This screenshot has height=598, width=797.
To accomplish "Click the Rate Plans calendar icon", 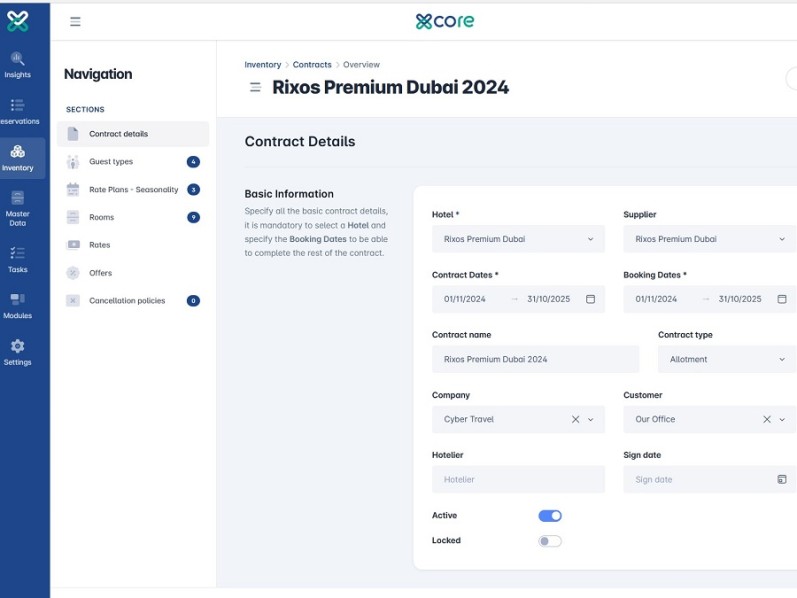I will pyautogui.click(x=73, y=190).
